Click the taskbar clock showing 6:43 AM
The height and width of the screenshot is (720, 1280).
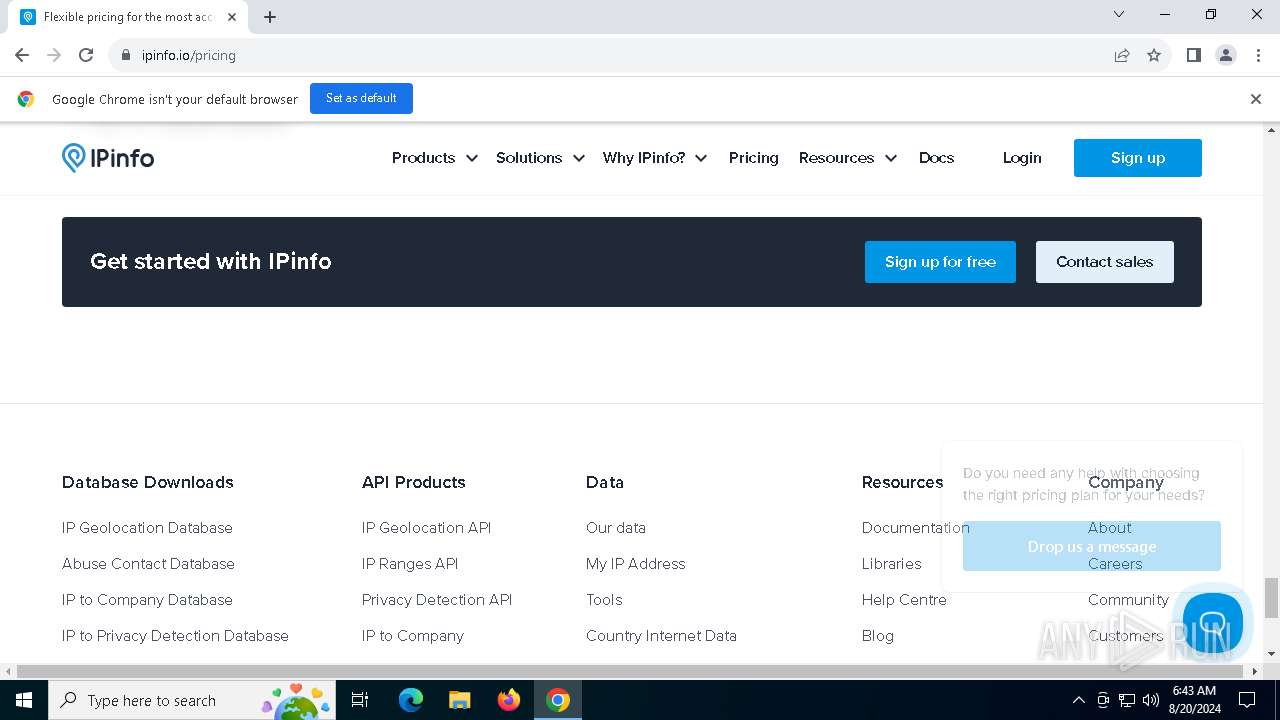(1194, 700)
